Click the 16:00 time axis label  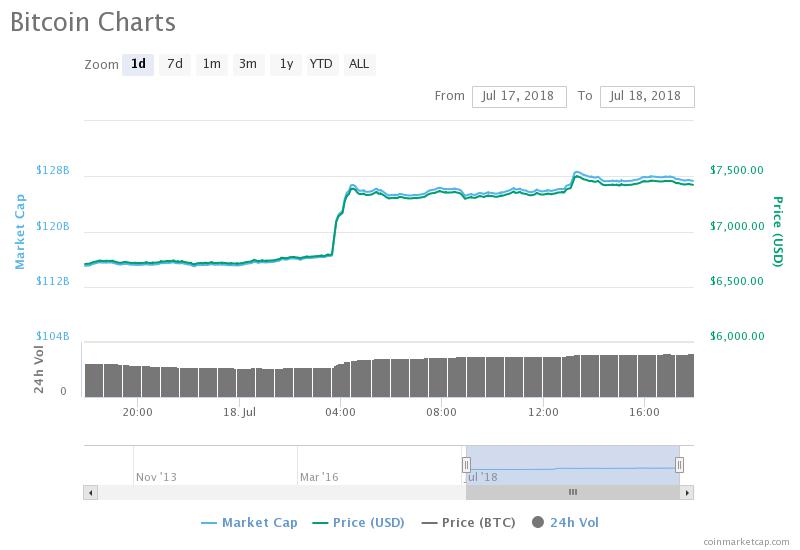[644, 412]
